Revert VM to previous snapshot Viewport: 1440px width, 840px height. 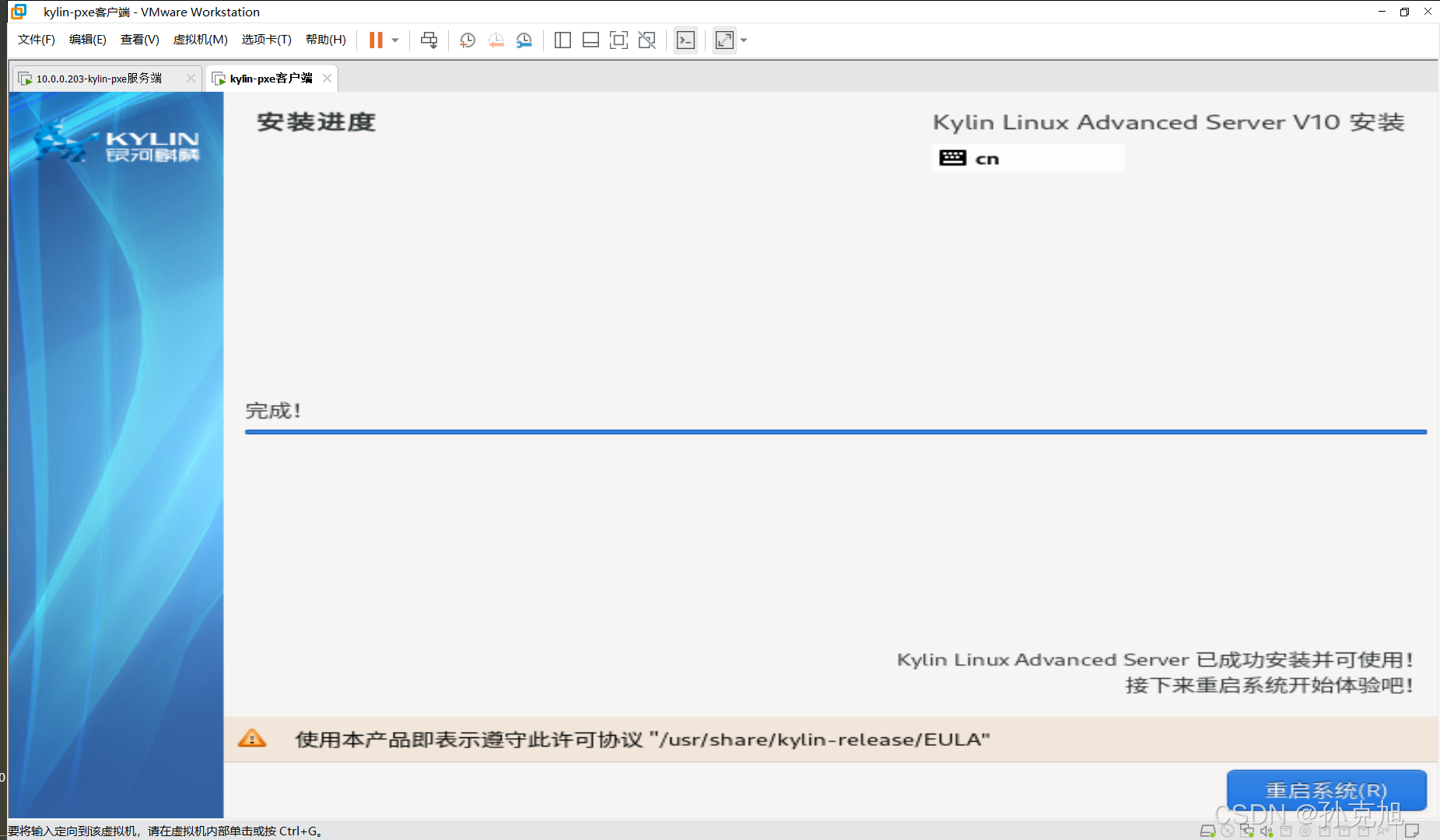click(496, 40)
